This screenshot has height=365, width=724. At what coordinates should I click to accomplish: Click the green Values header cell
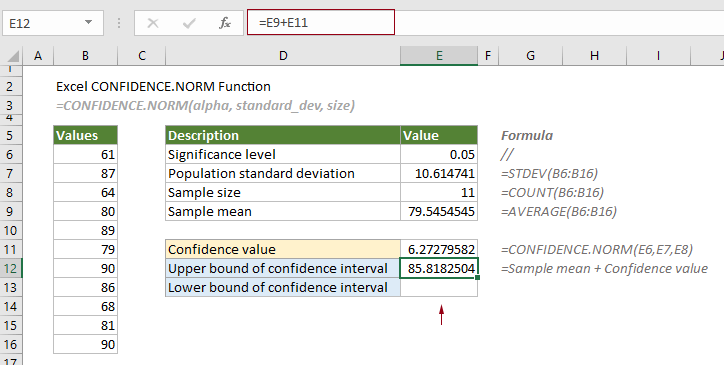point(85,135)
